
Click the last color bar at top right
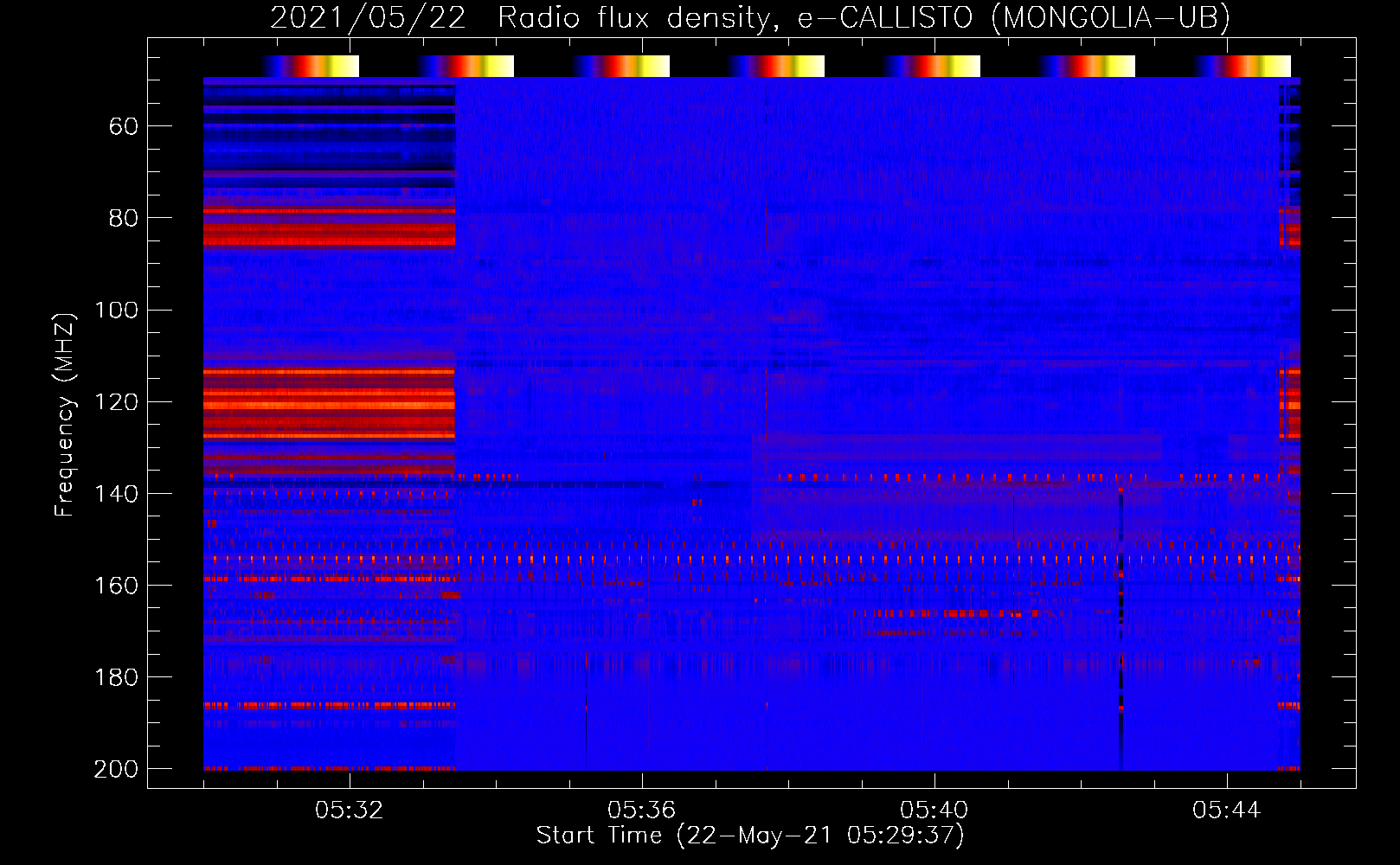1242,66
